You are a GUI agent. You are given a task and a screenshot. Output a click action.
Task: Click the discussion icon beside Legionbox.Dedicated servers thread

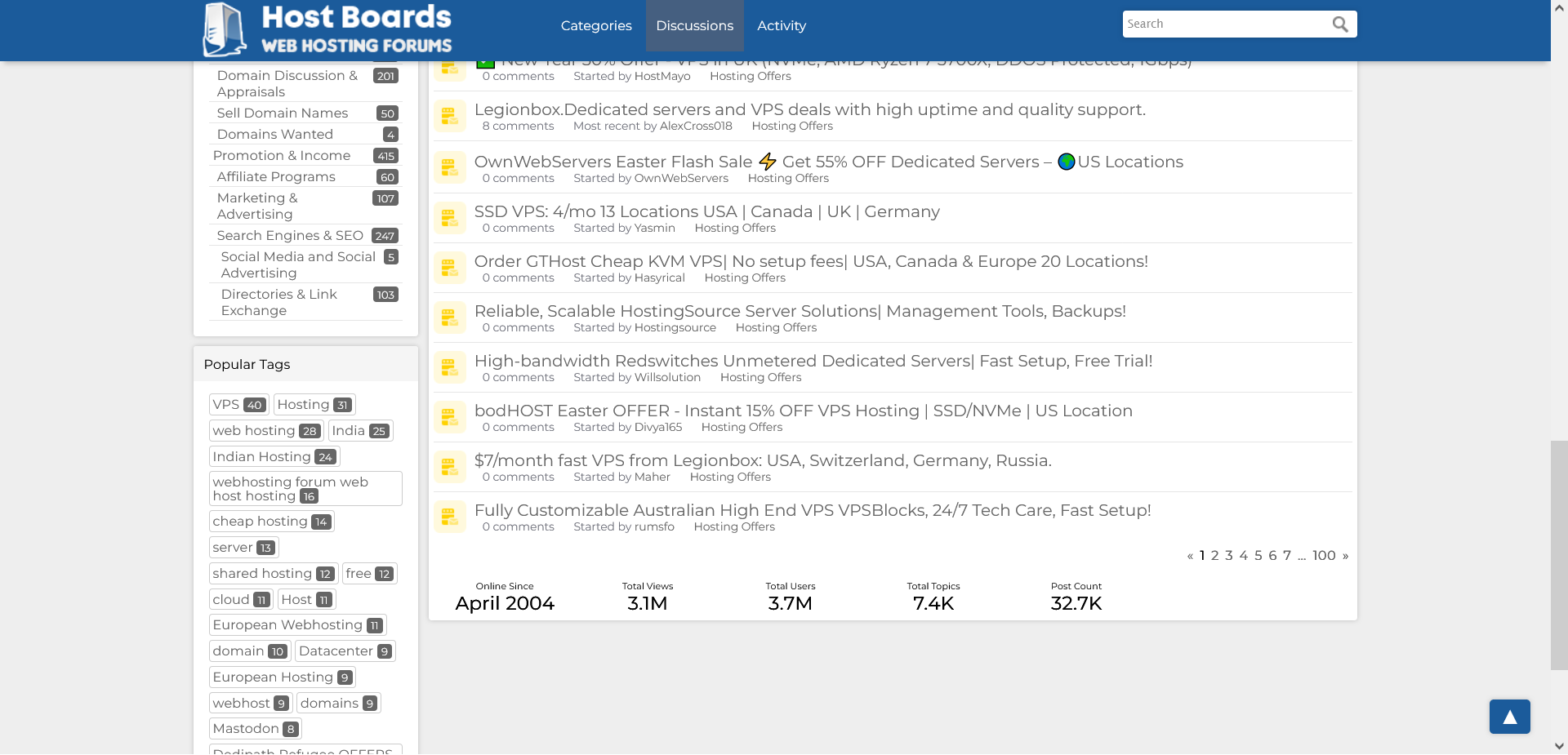(x=449, y=117)
